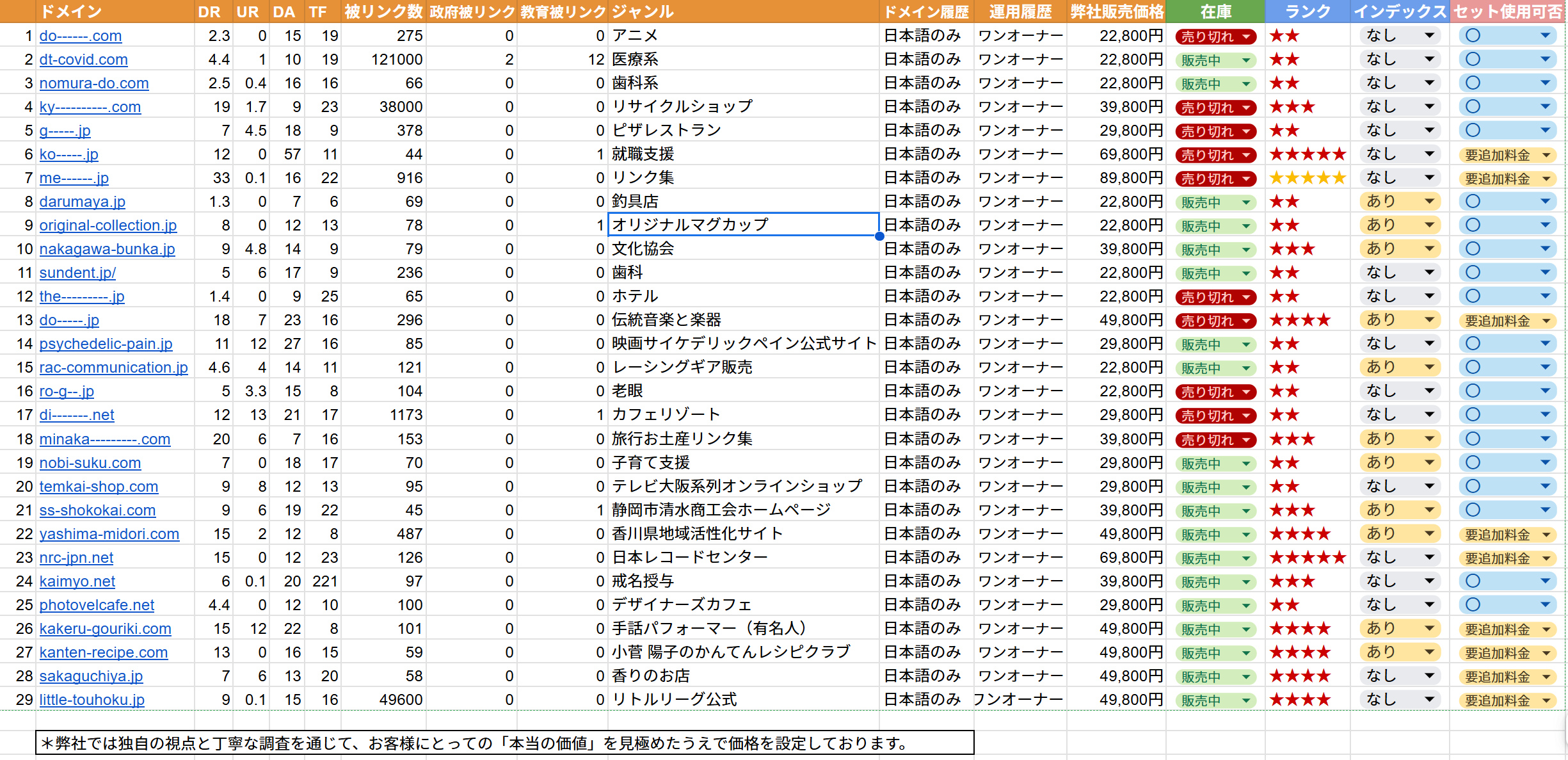Open stock status dropdown for dt-covid.com row
1568x760 pixels.
pos(1245,60)
